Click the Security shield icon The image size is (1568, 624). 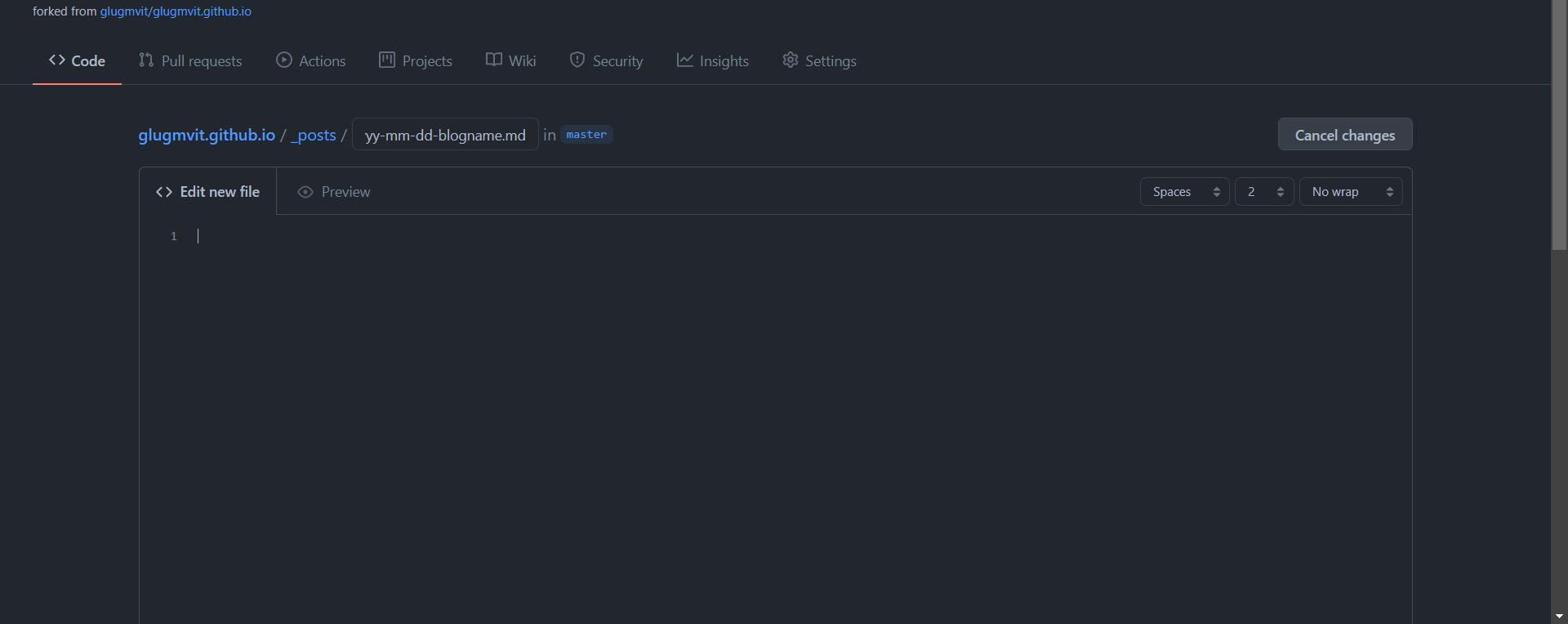577,60
